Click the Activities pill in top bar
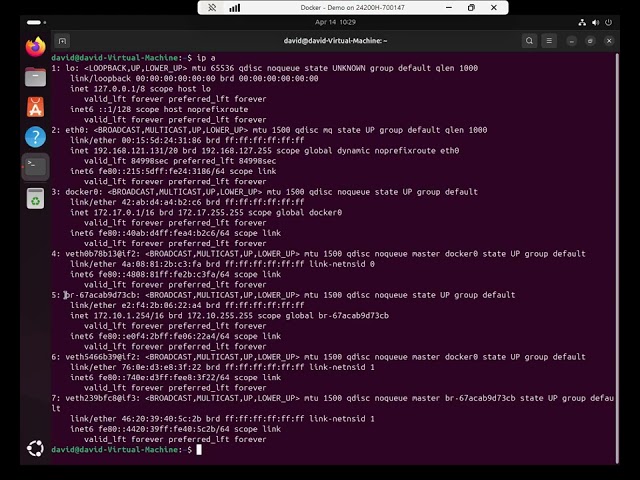Screen dimensions: 640x480 [36, 22]
